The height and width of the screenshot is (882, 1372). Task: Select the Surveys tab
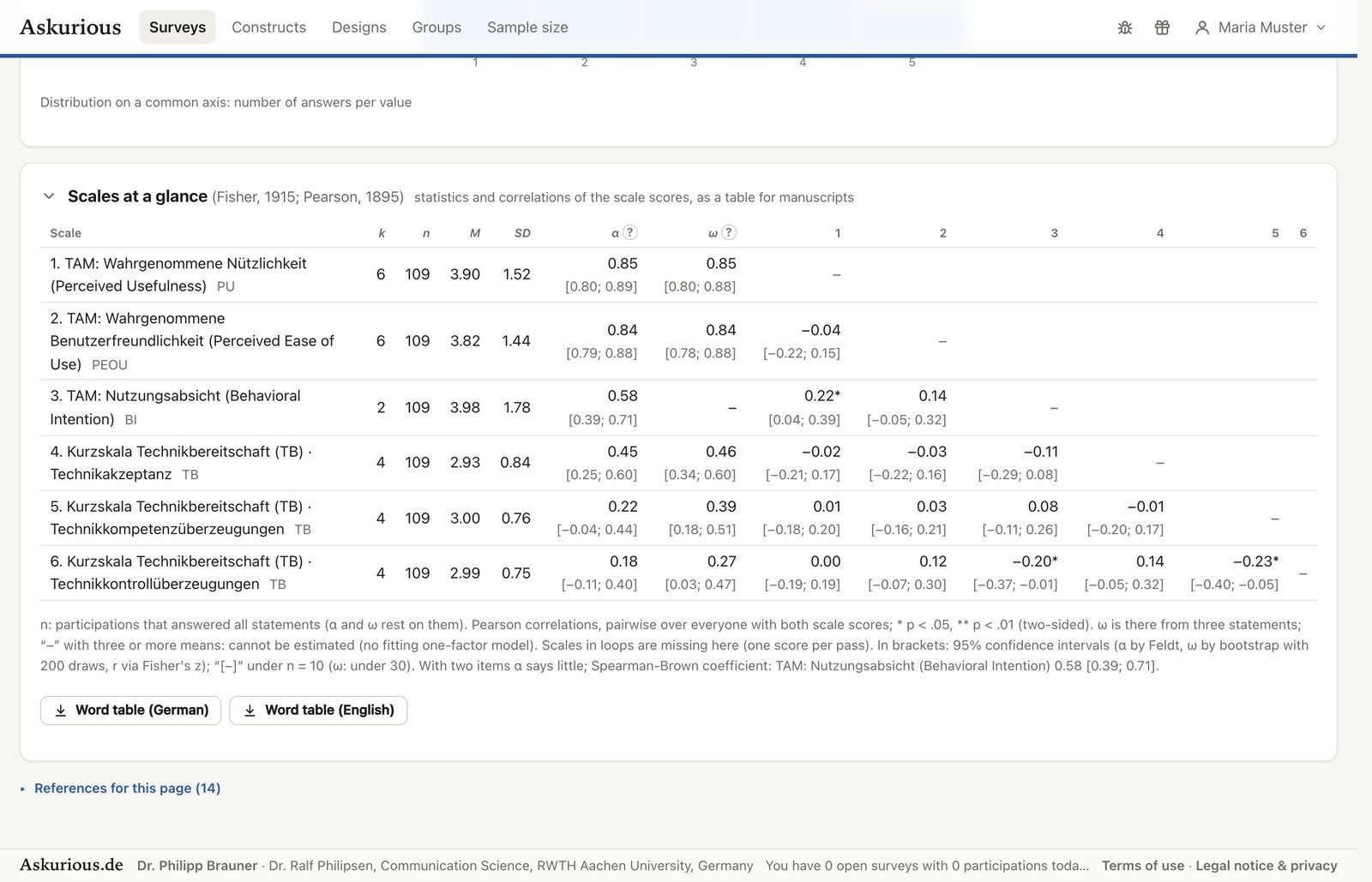coord(178,27)
